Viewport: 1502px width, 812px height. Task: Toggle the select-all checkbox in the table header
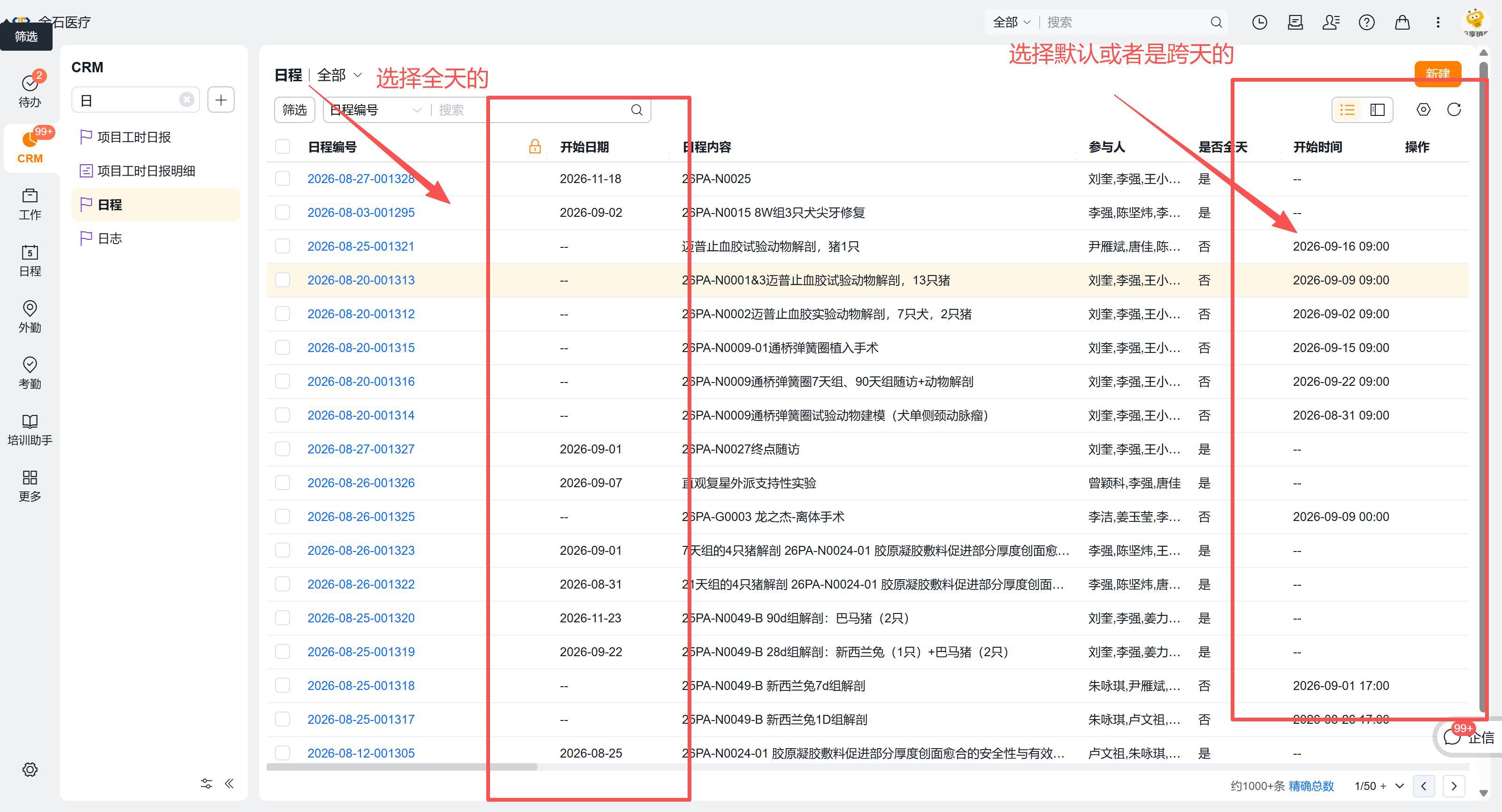click(283, 146)
